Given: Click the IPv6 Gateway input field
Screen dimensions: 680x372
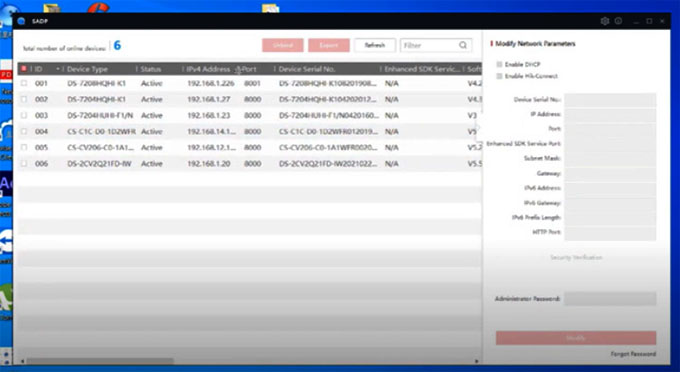Looking at the screenshot, I should click(x=610, y=203).
